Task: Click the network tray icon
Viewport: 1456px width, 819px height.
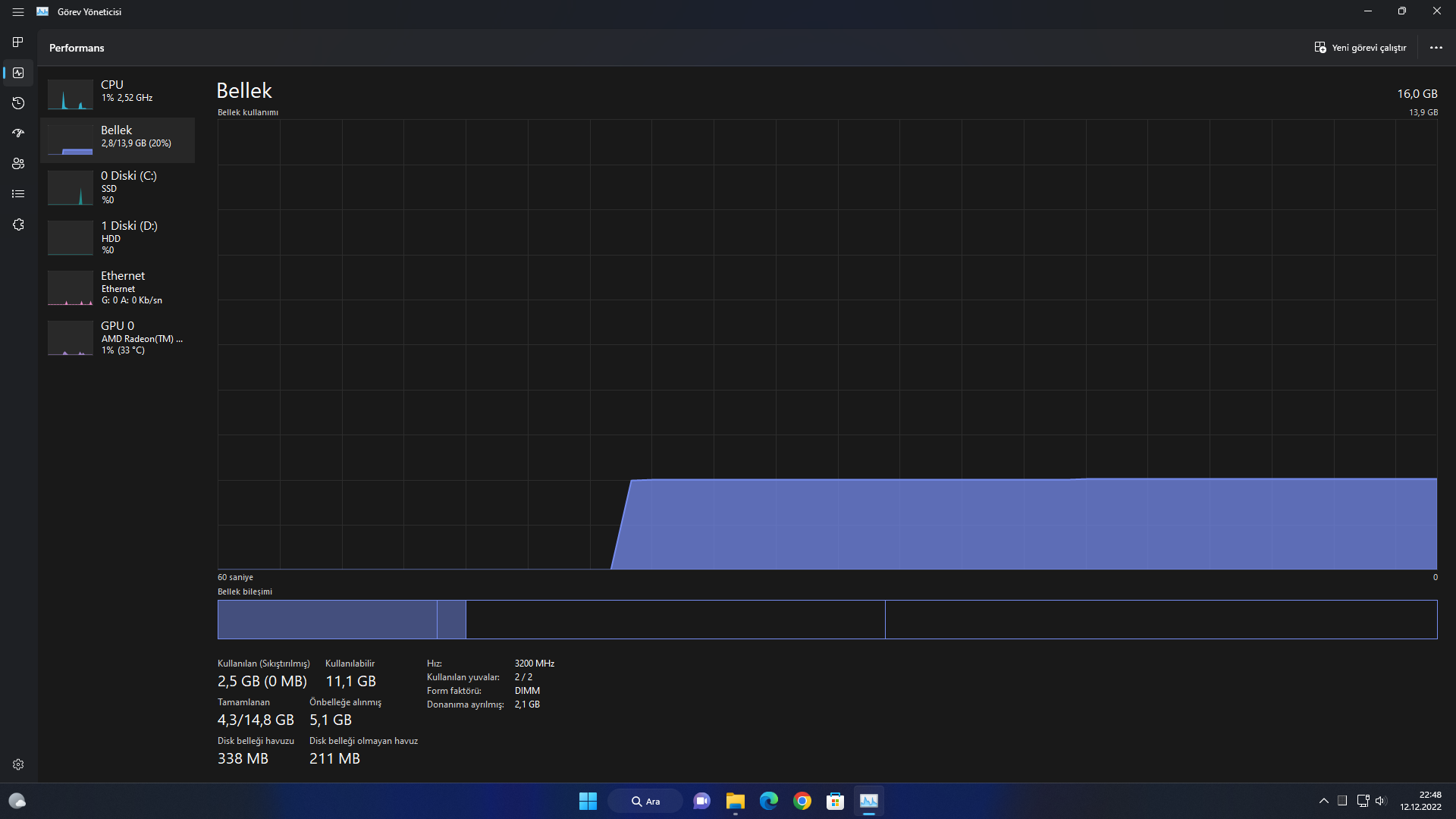Action: [x=1363, y=801]
